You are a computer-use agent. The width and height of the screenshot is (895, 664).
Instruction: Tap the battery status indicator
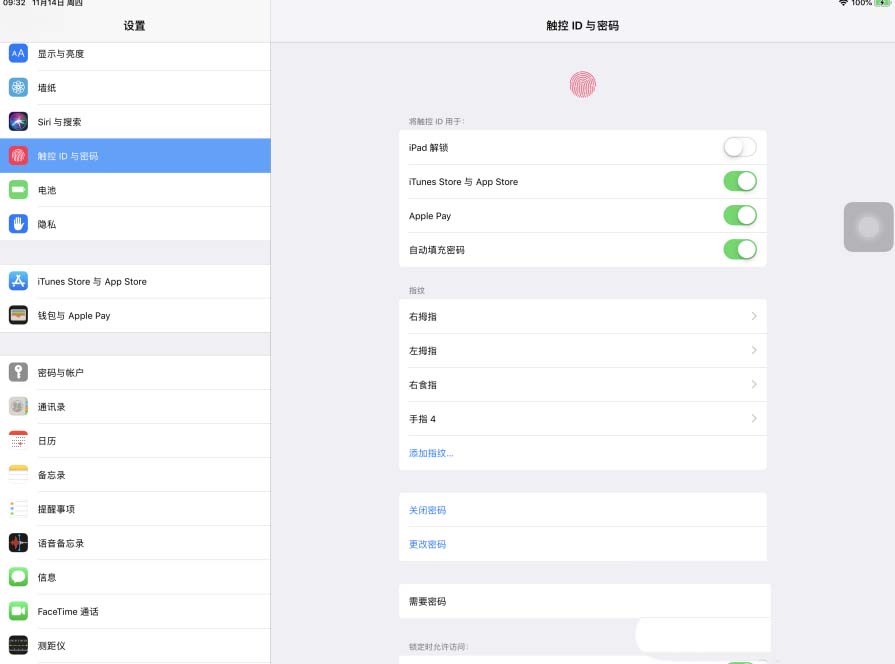pyautogui.click(x=882, y=3)
